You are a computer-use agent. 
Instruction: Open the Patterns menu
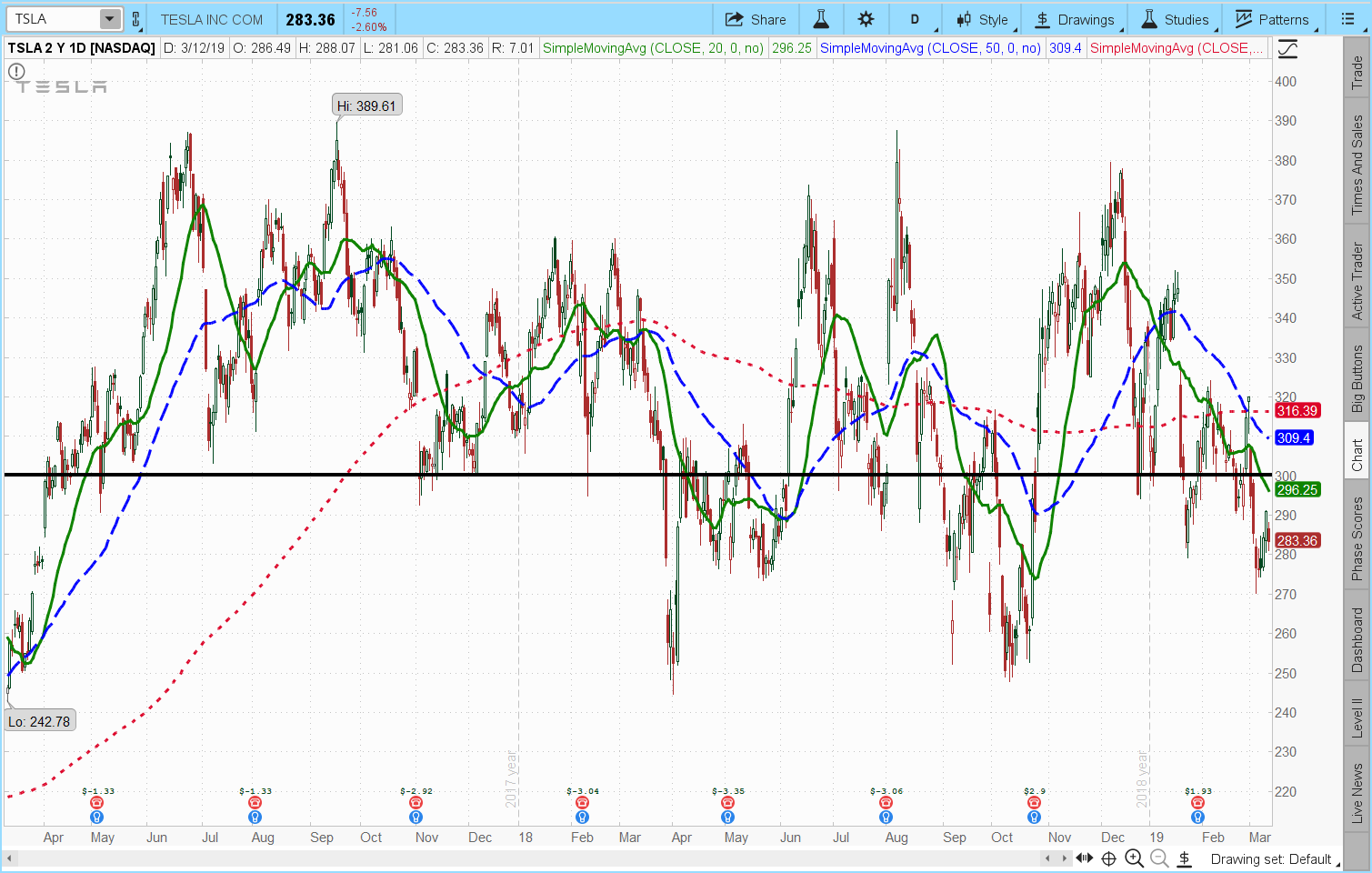[1272, 19]
